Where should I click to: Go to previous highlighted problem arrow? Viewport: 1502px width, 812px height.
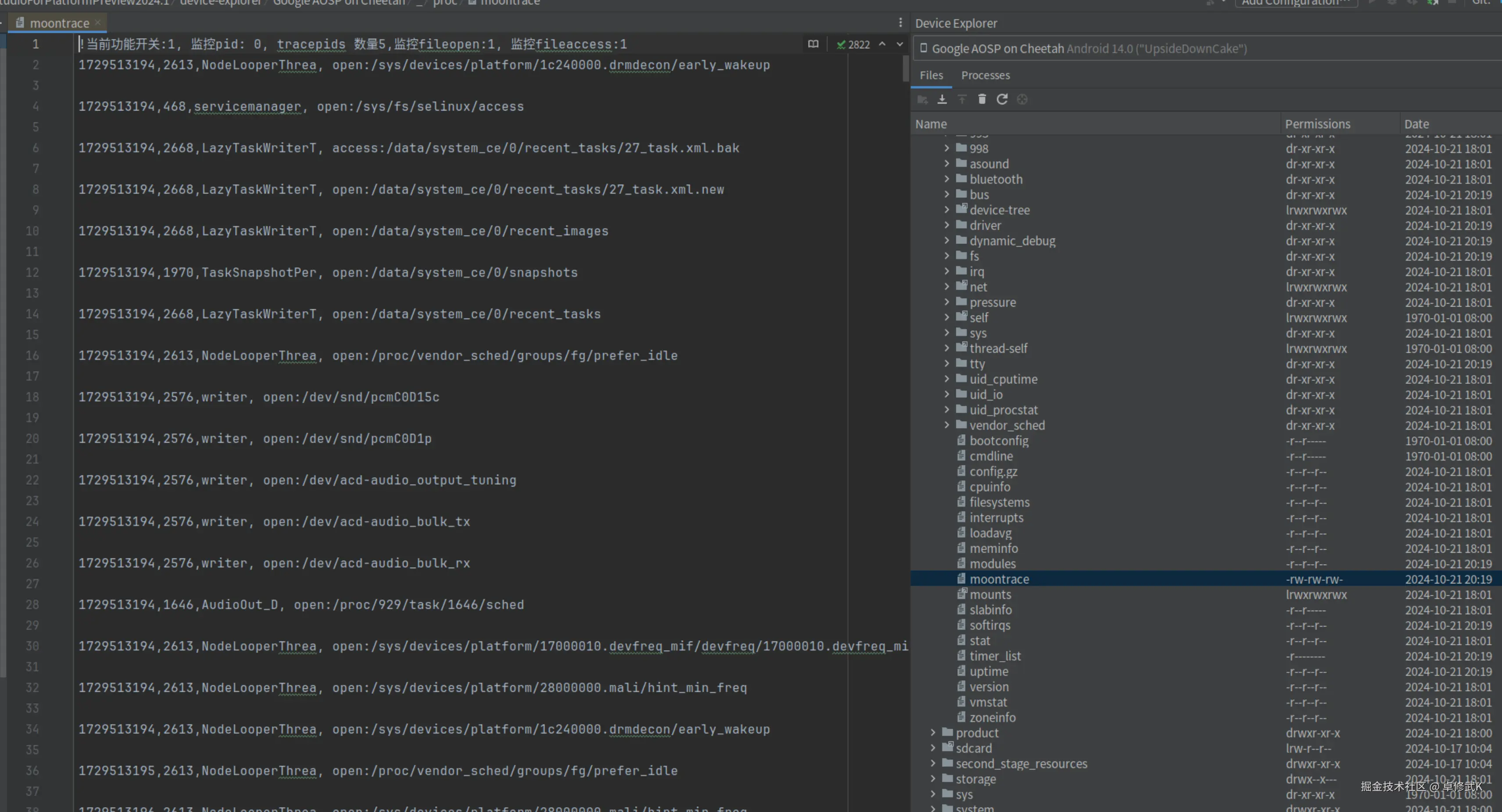tap(882, 44)
